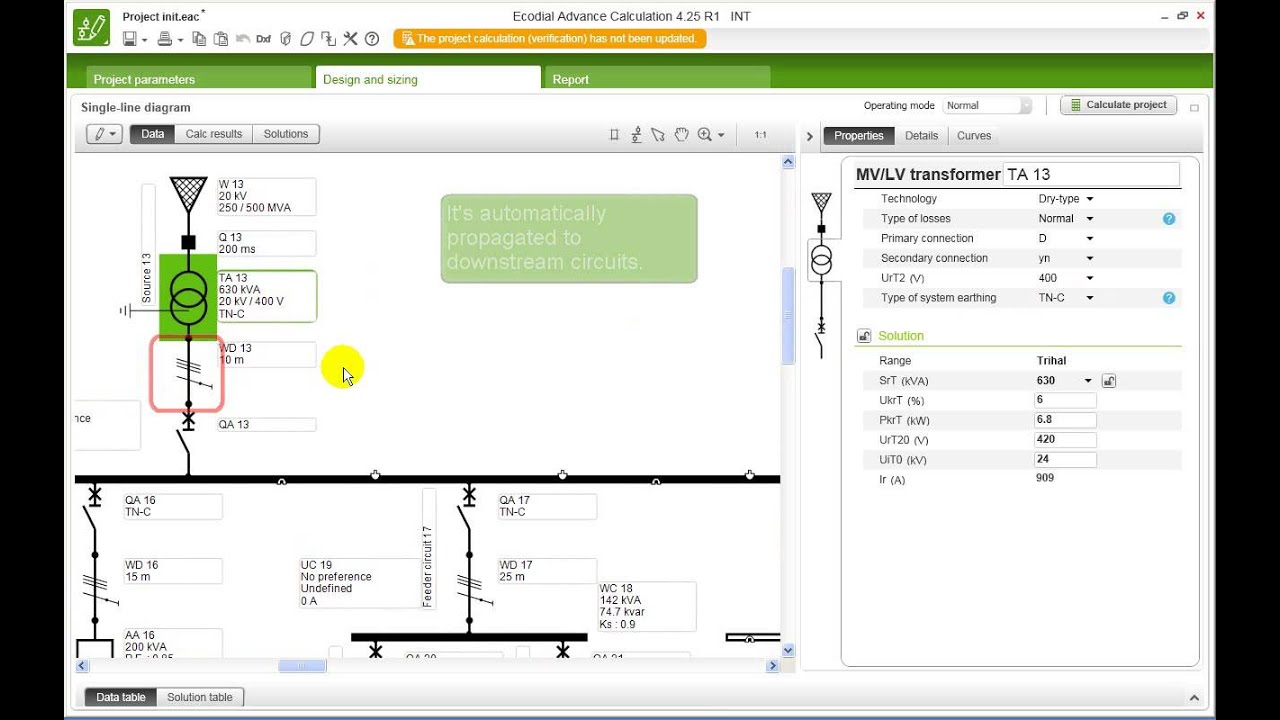Click the Copy icon in the toolbar
This screenshot has width=1280, height=720.
point(199,39)
